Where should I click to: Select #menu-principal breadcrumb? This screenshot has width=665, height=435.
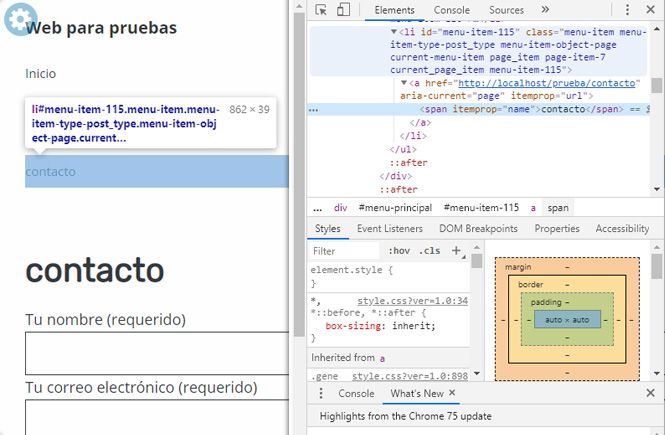[x=395, y=208]
